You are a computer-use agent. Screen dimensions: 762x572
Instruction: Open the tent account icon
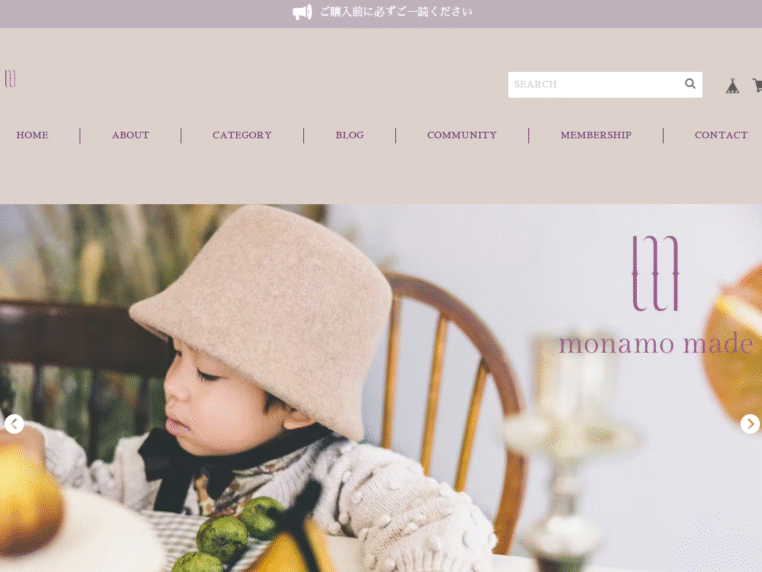(x=732, y=86)
